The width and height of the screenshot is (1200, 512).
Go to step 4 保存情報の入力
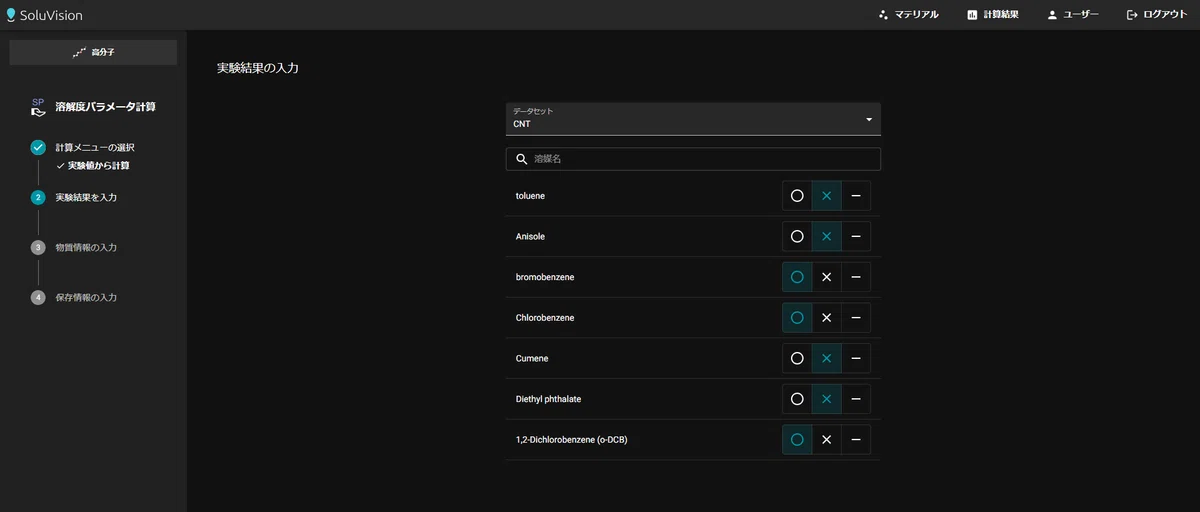pyautogui.click(x=85, y=297)
